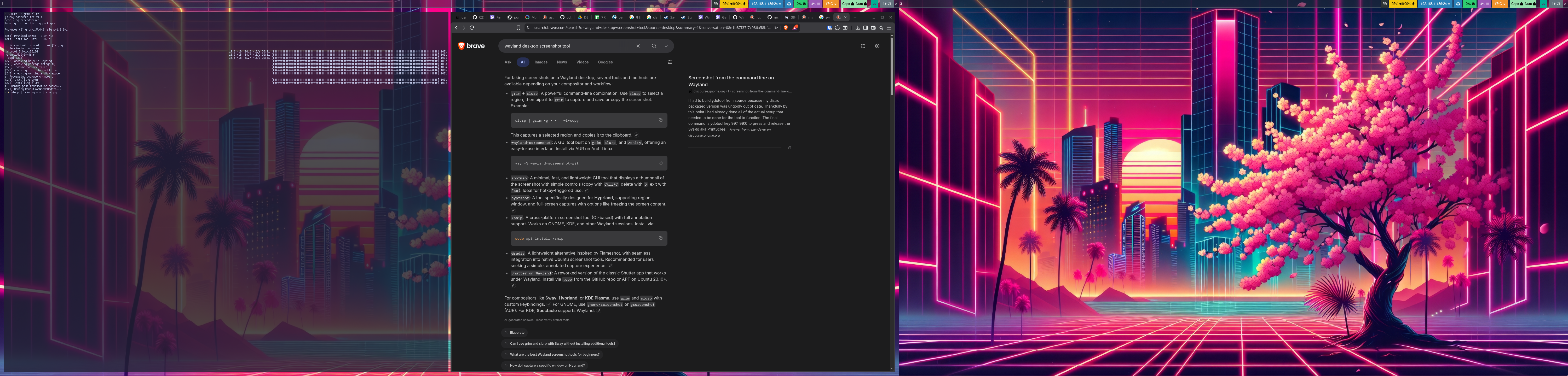The width and height of the screenshot is (1568, 376).
Task: Copy the sudo apt install ksnip command
Action: pyautogui.click(x=660, y=238)
